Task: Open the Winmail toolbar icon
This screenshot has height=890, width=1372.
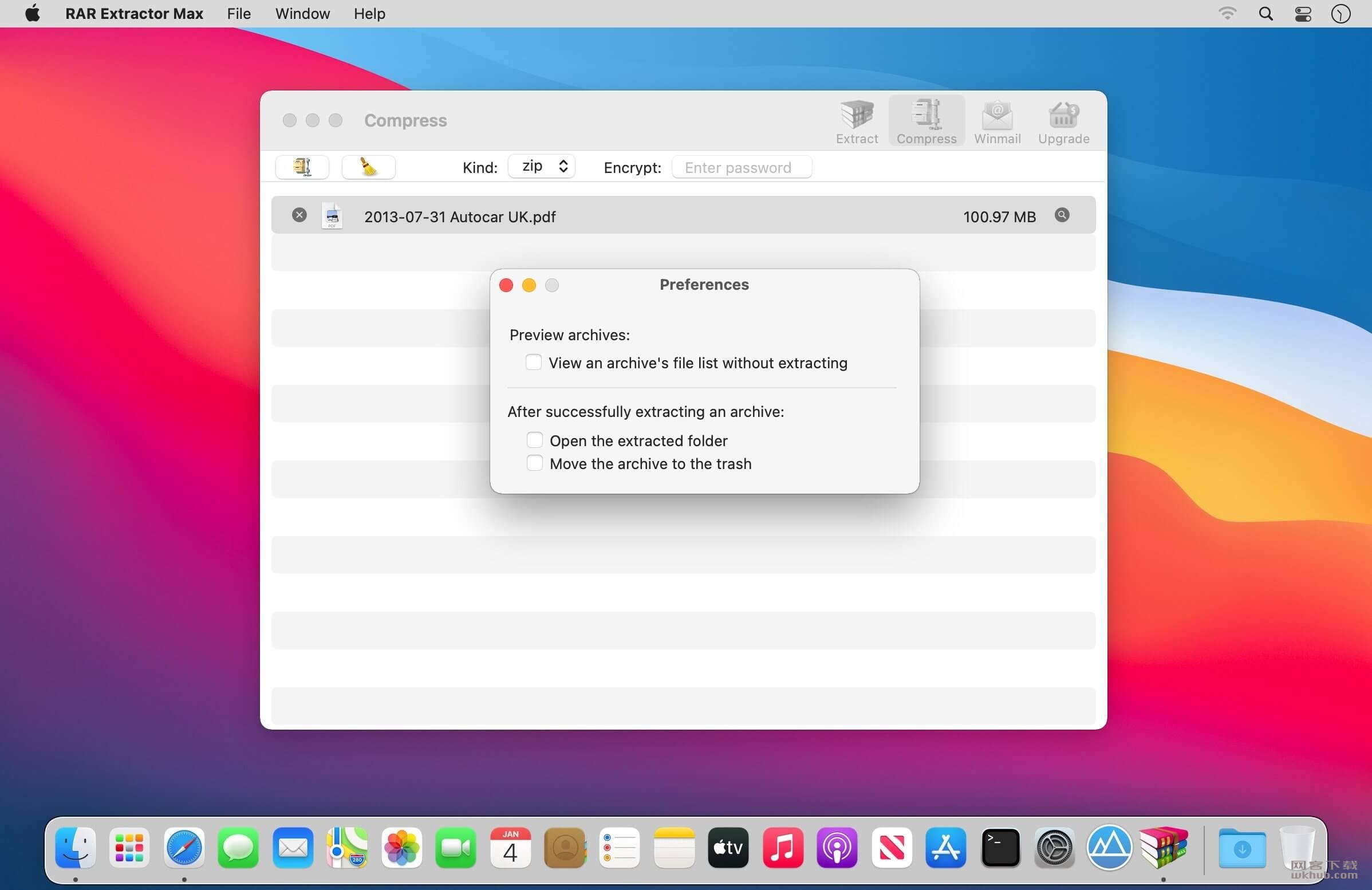Action: 997,121
